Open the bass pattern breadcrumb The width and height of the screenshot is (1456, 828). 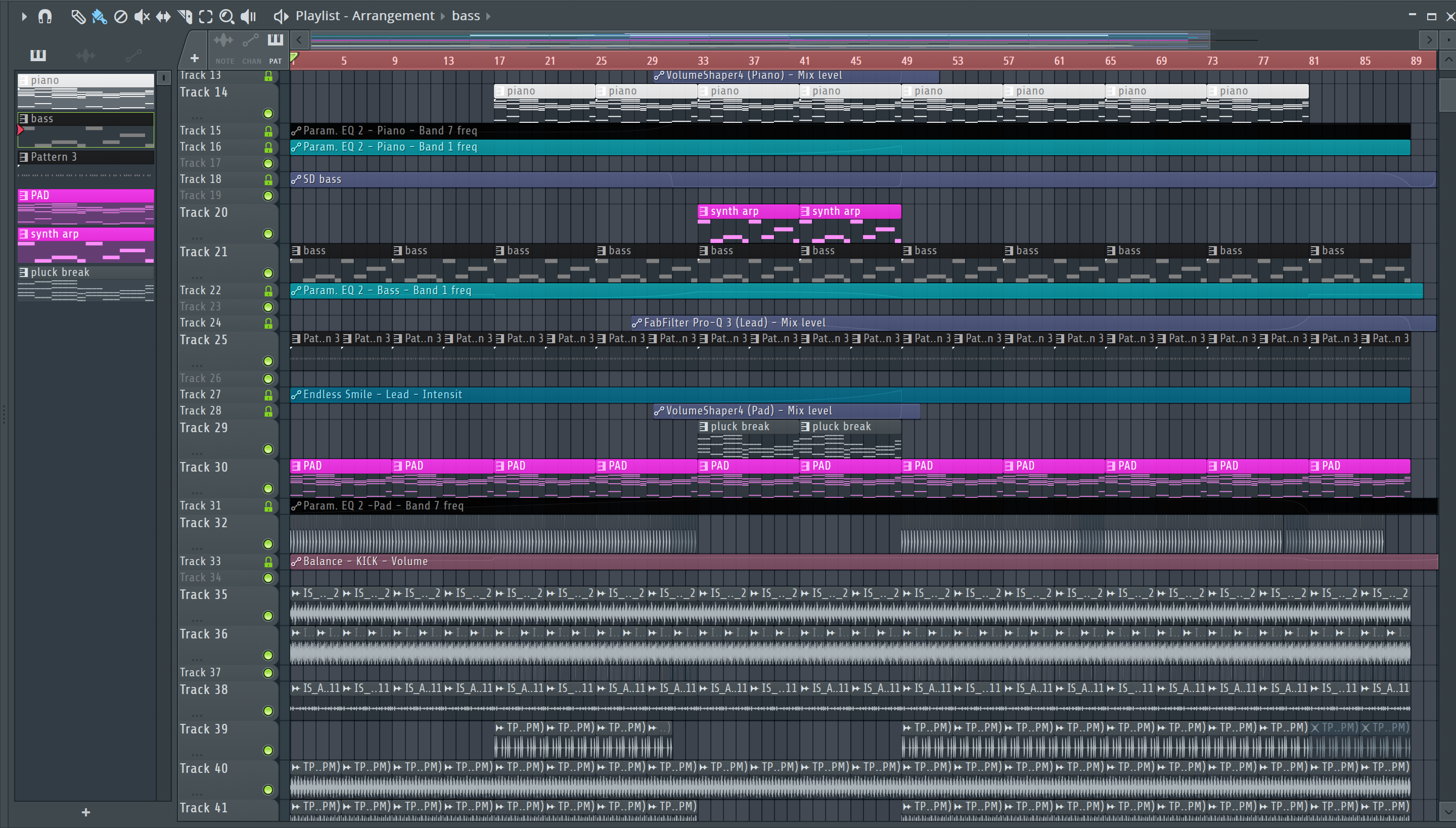pyautogui.click(x=466, y=16)
